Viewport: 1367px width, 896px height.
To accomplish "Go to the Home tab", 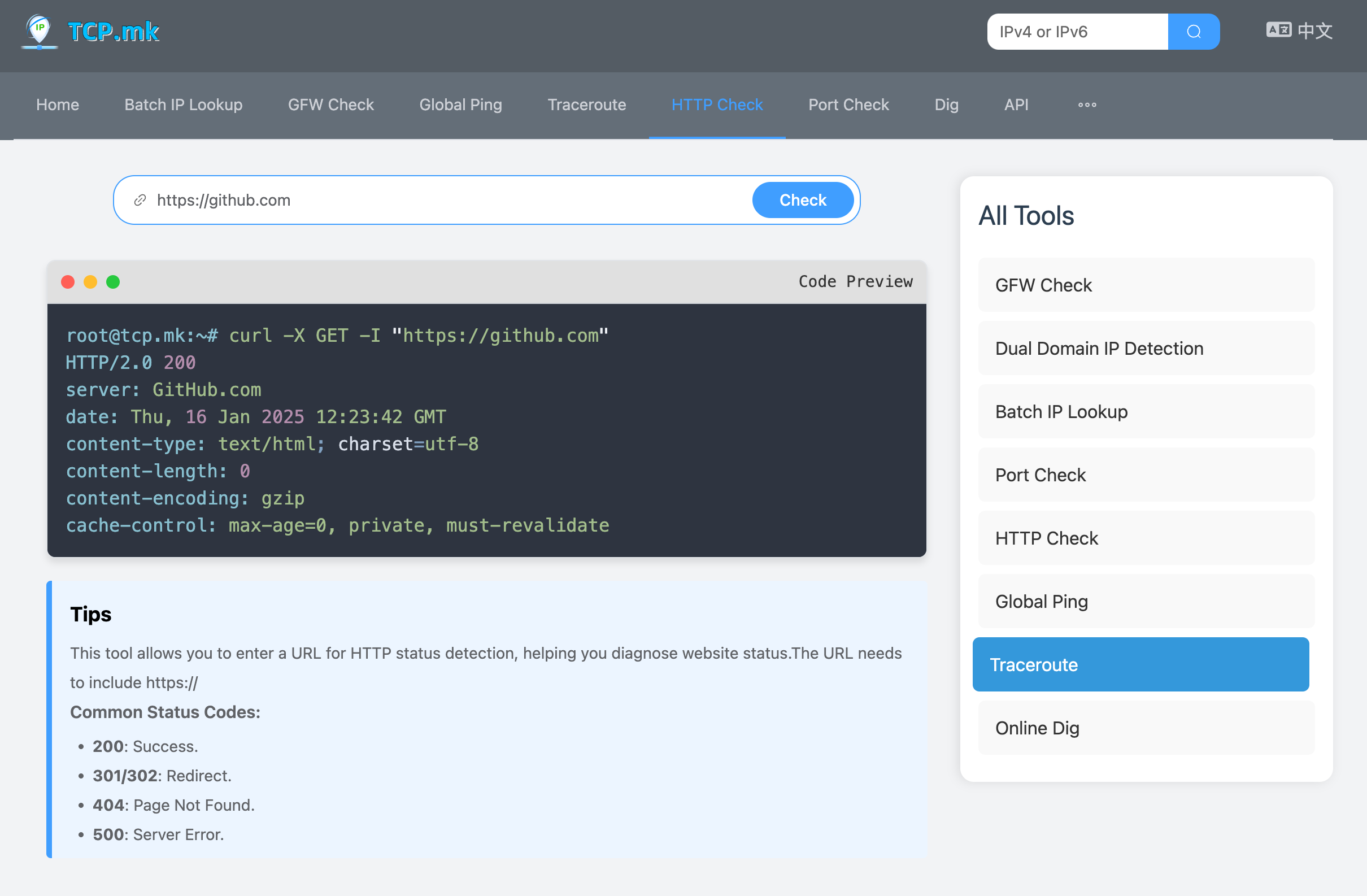I will (x=58, y=105).
